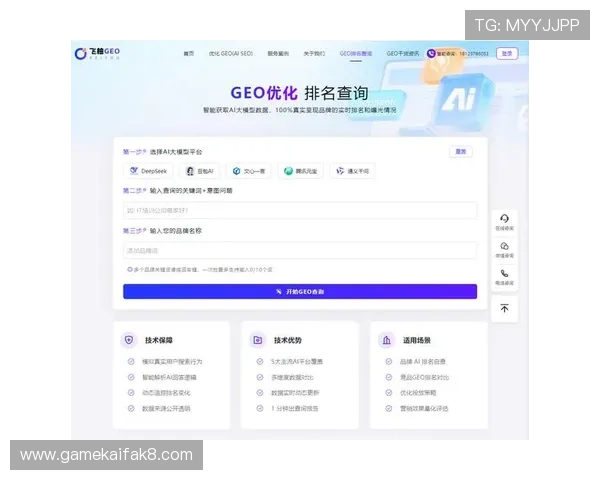Viewport: 600px width, 480px height.
Task: Focus the keyword question input field
Action: click(300, 210)
